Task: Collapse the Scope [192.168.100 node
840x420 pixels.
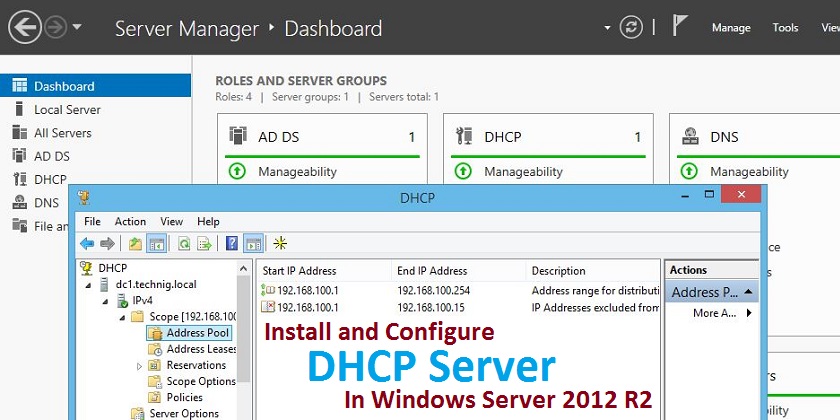Action: point(123,318)
